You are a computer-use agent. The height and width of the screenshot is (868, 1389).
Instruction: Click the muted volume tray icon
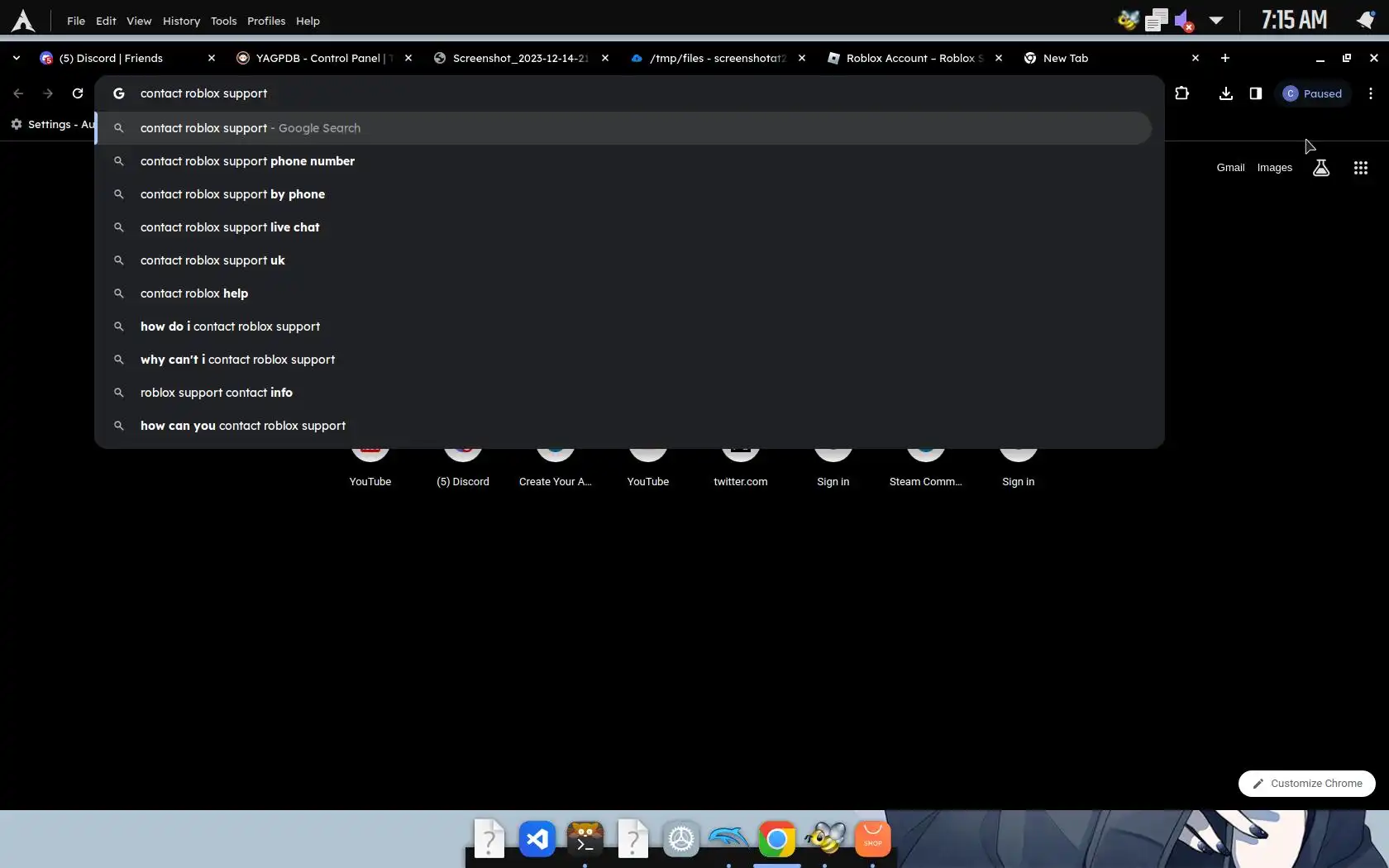[1184, 21]
